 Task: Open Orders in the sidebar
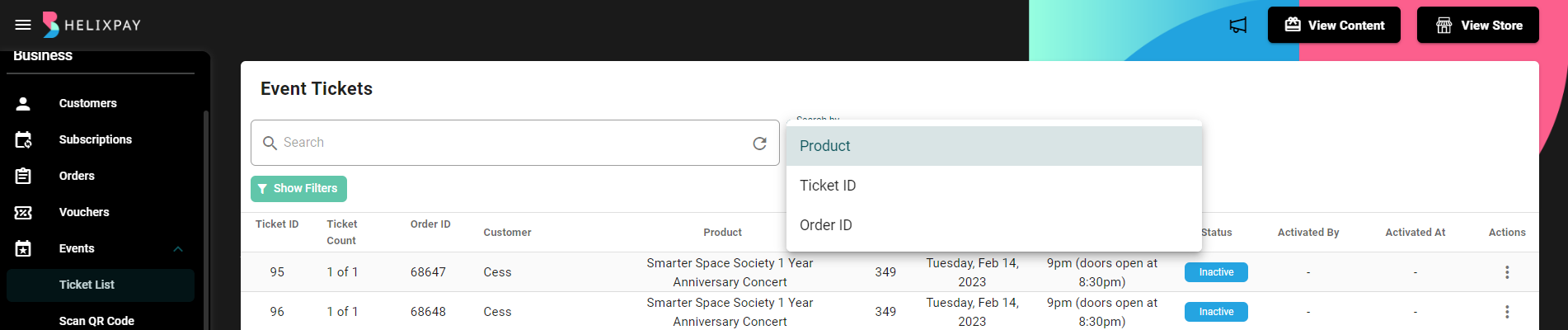(x=77, y=176)
